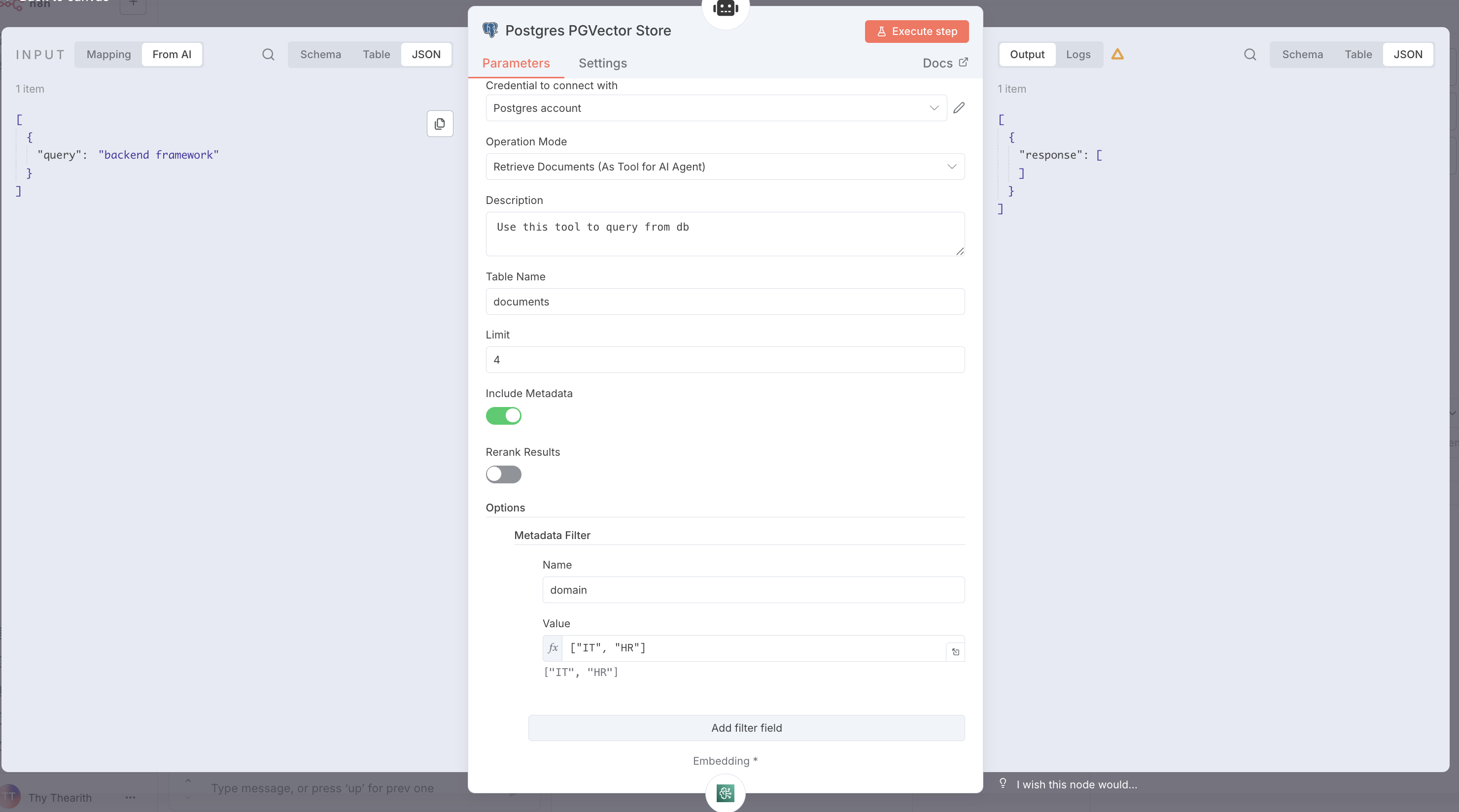Click the output panel search icon
1459x812 pixels.
[x=1250, y=54]
